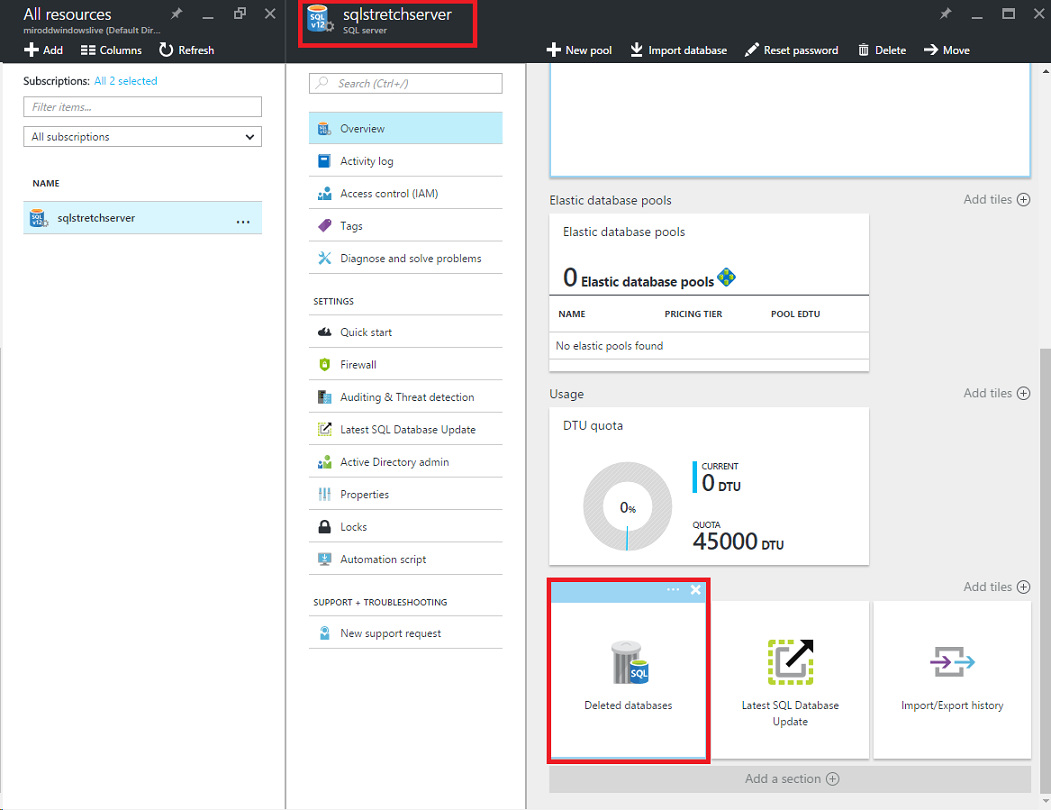Screen dimensions: 1051x810
Task: Click Reset password pencil icon
Action: click(752, 50)
